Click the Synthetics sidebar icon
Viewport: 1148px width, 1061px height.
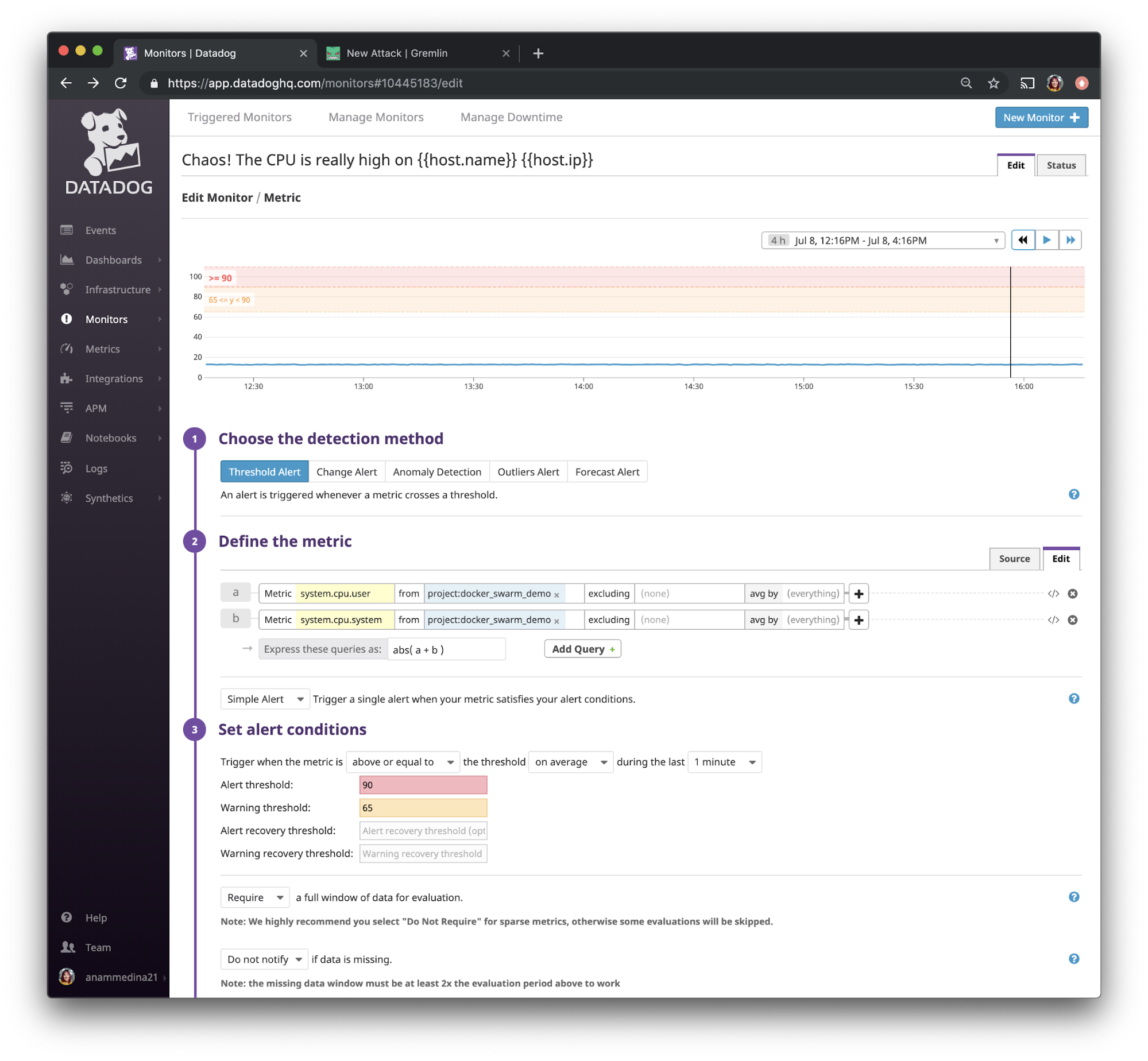[x=67, y=498]
